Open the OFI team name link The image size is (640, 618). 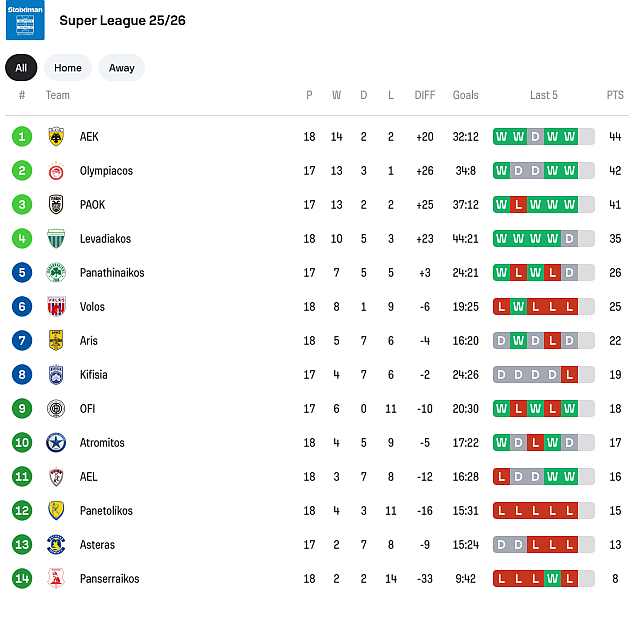click(87, 409)
